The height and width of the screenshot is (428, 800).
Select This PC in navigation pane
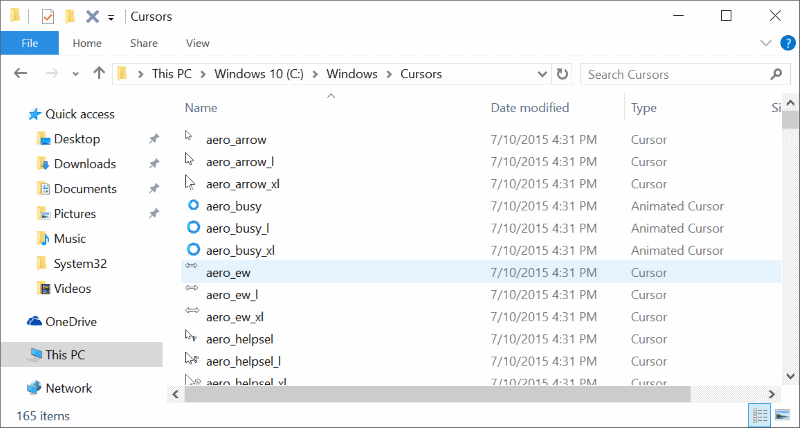tap(65, 355)
